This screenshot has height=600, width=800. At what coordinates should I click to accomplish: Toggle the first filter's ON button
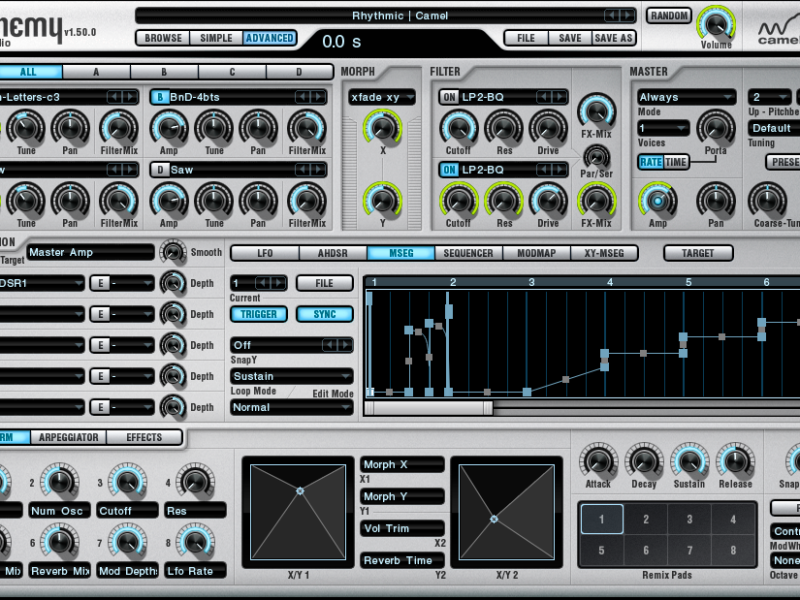coord(449,97)
